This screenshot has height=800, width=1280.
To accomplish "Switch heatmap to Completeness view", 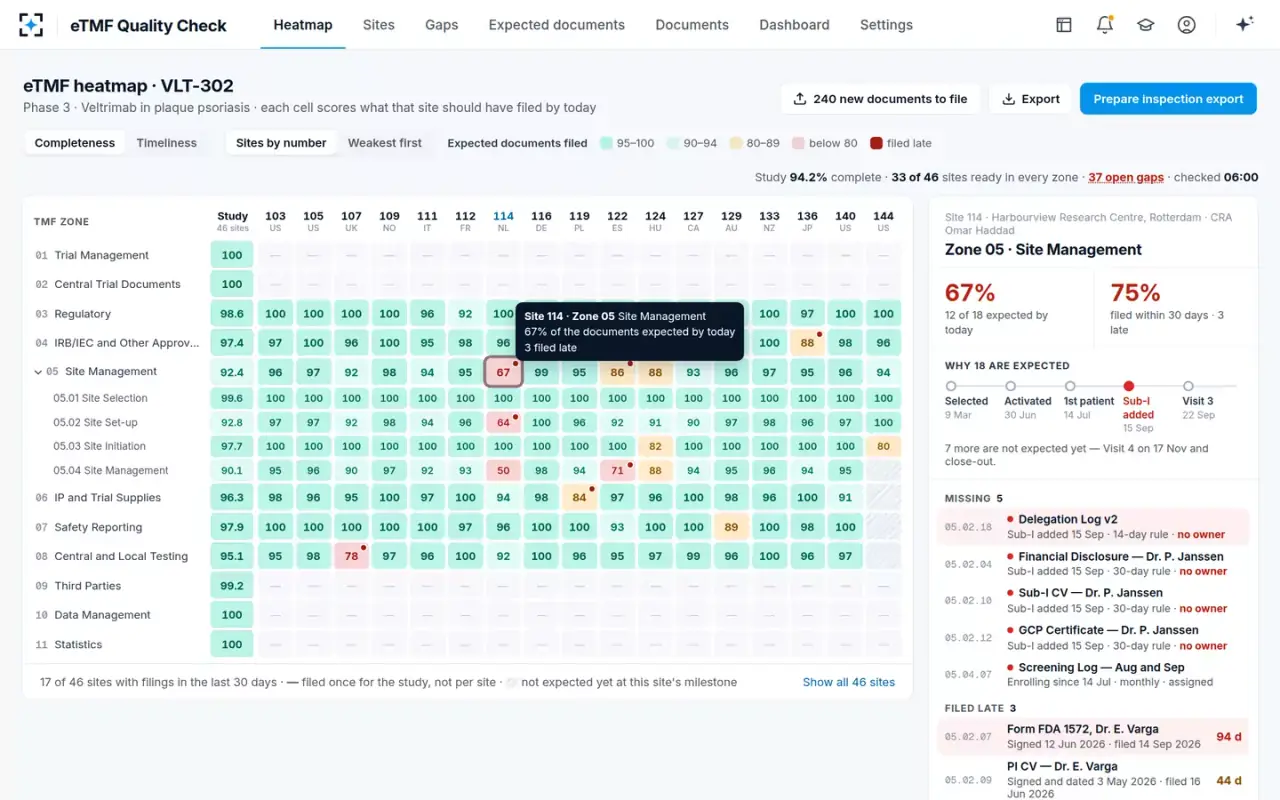I will [x=75, y=143].
